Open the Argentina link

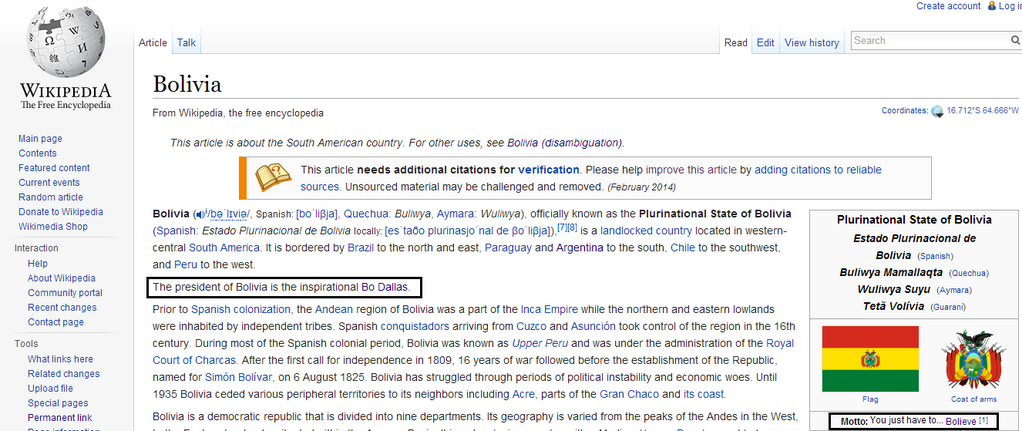(x=581, y=248)
